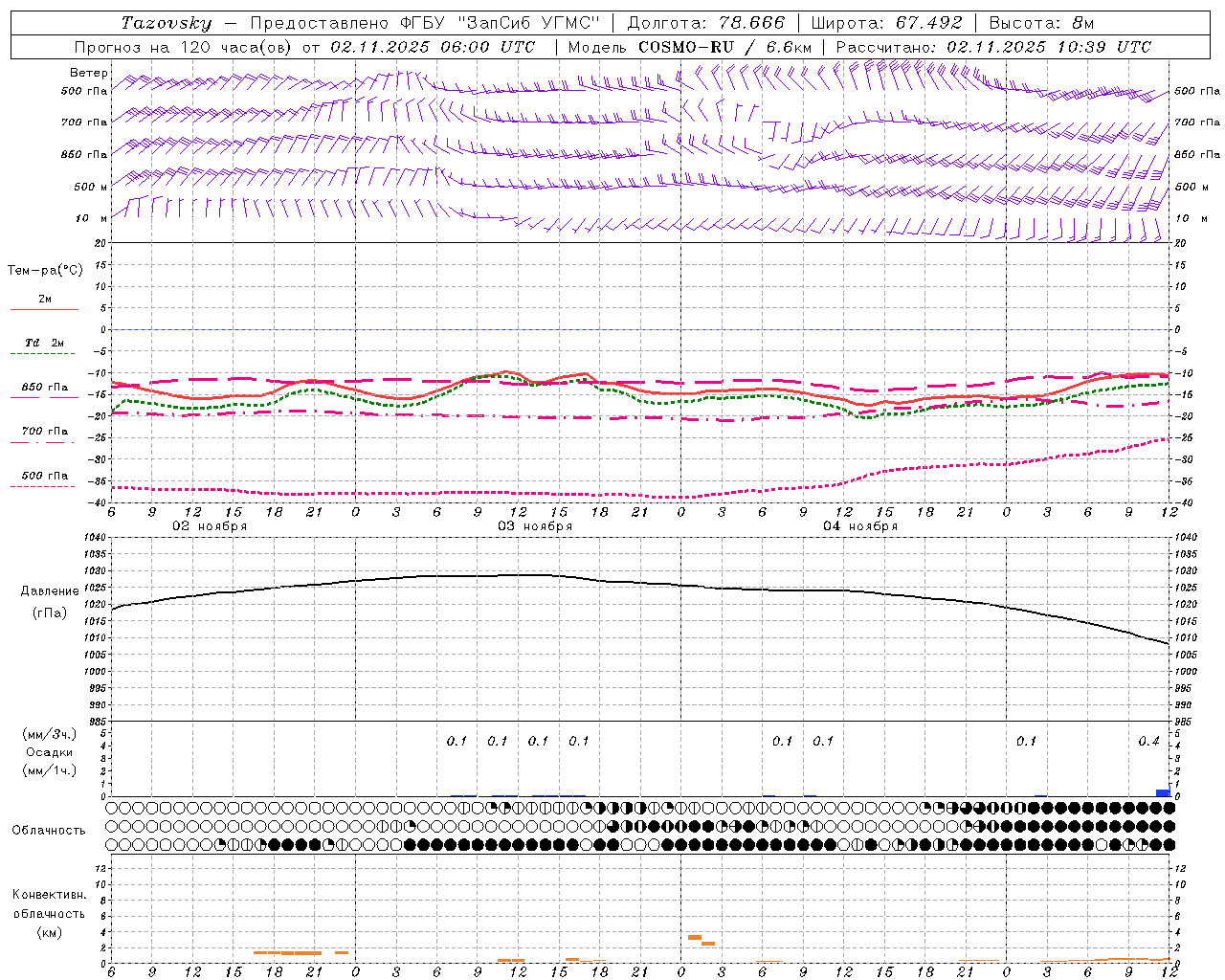Click the Рассчитано: 02.11.2025 10:39 UTC text

point(993,47)
